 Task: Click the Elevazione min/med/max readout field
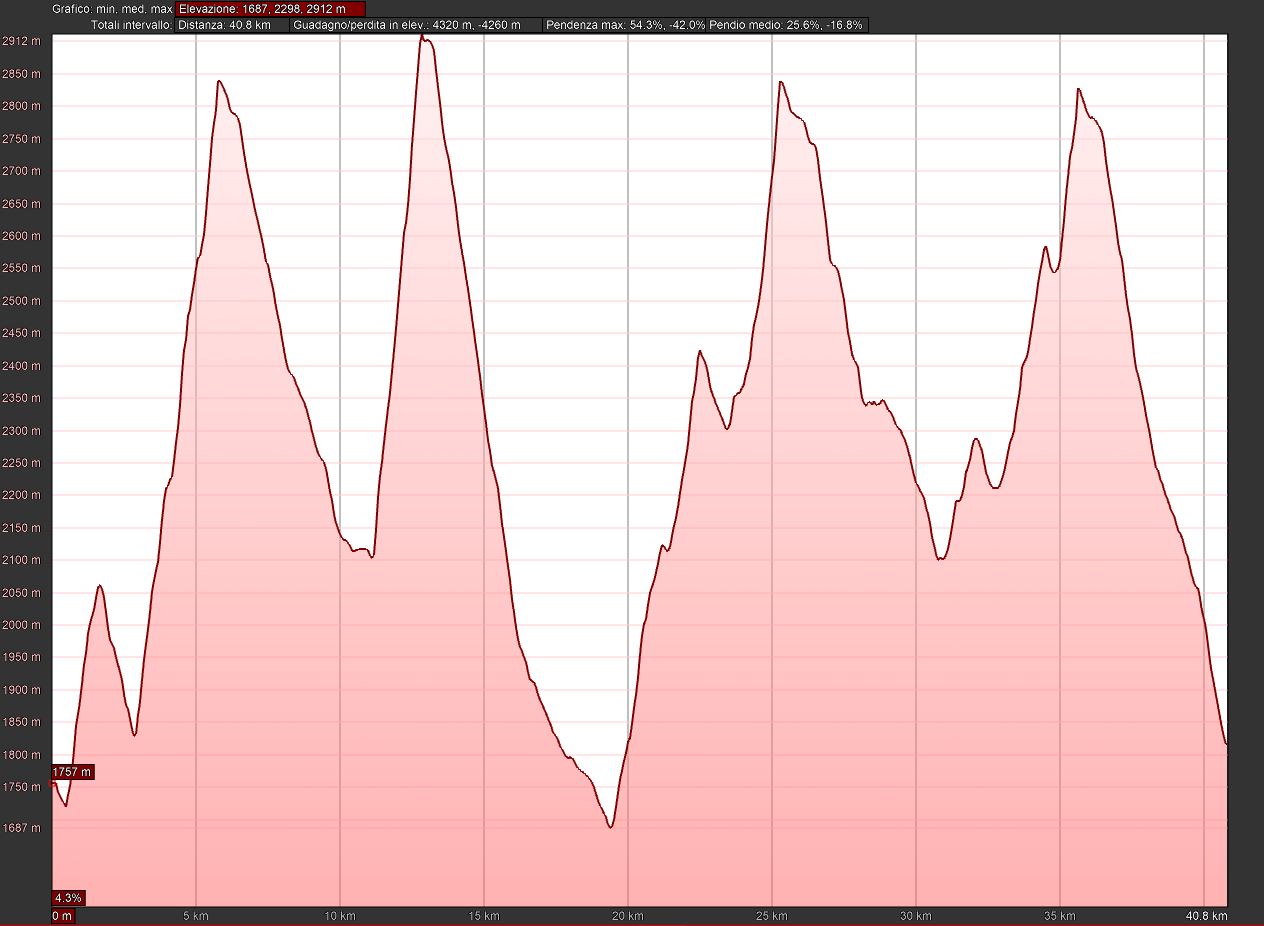270,9
